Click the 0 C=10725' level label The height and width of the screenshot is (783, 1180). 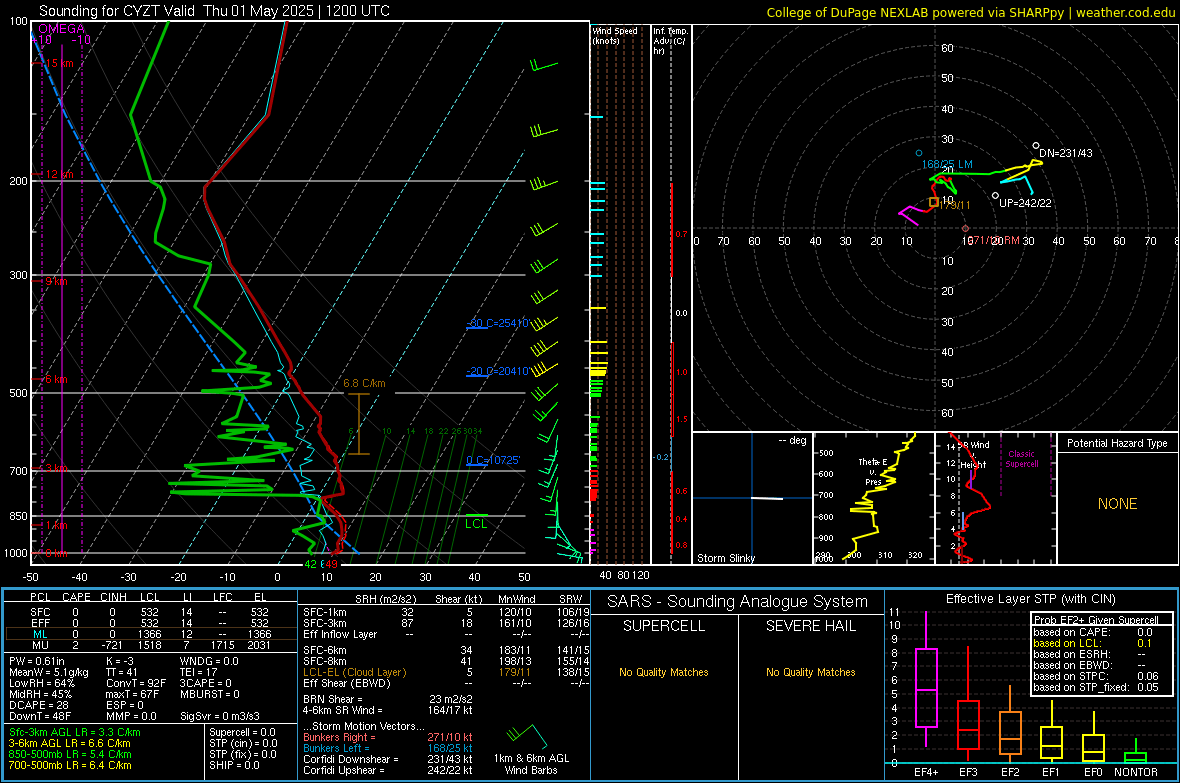(493, 460)
